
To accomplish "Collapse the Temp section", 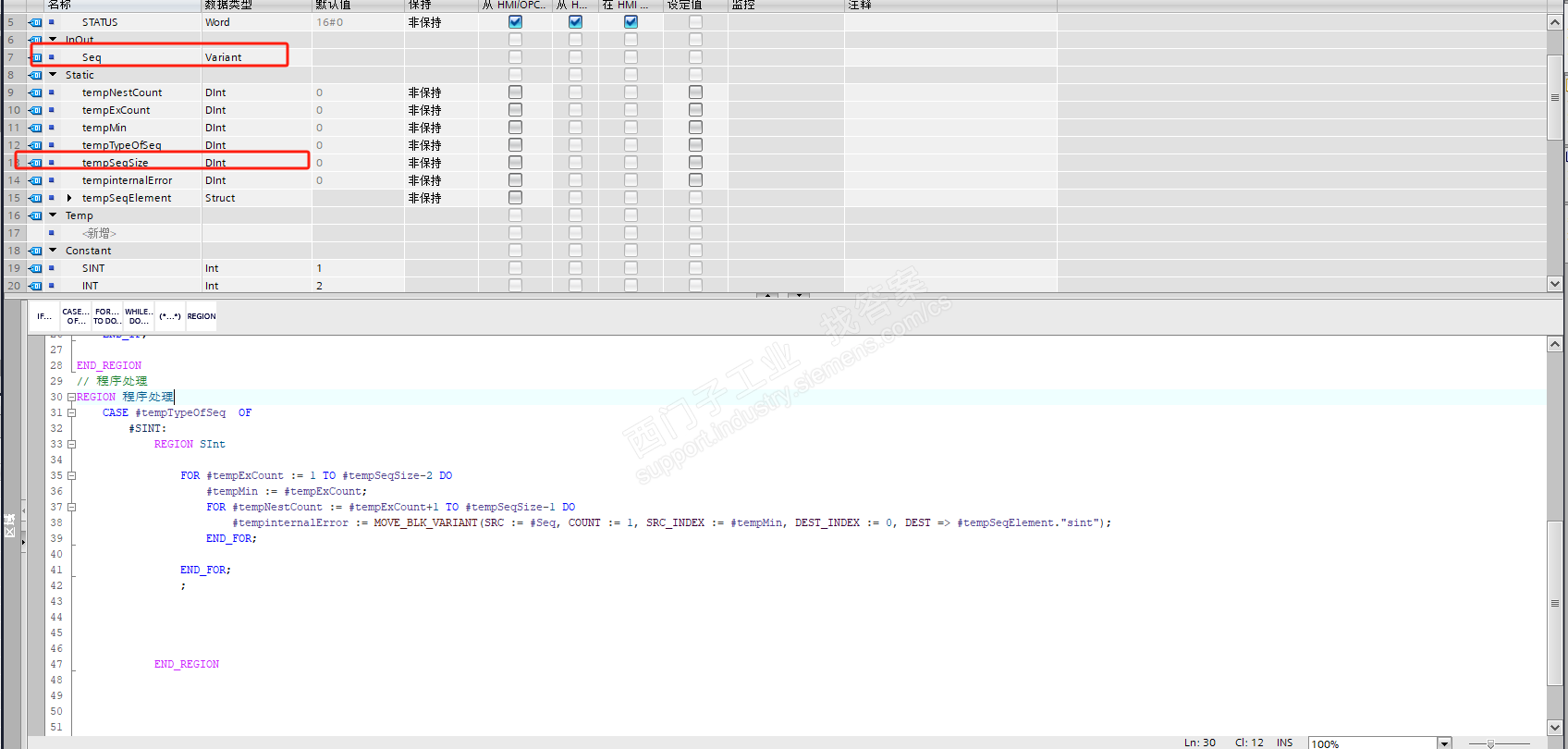I will [x=53, y=215].
